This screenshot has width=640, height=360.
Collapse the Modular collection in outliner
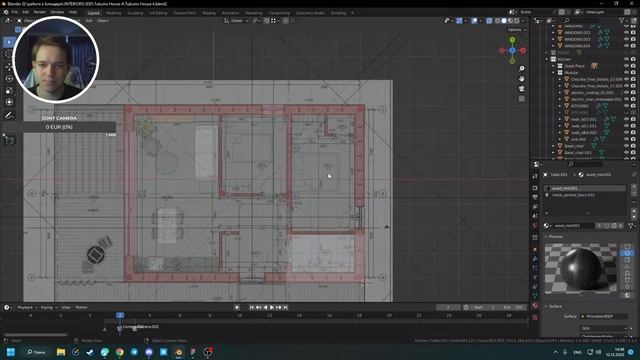click(554, 73)
